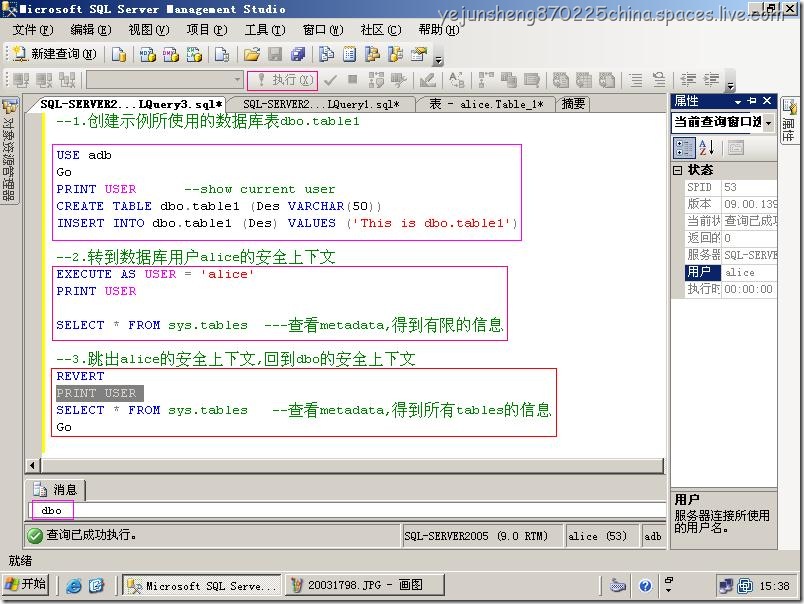Toggle SQLCMD mode
The image size is (804, 604).
click(x=532, y=80)
